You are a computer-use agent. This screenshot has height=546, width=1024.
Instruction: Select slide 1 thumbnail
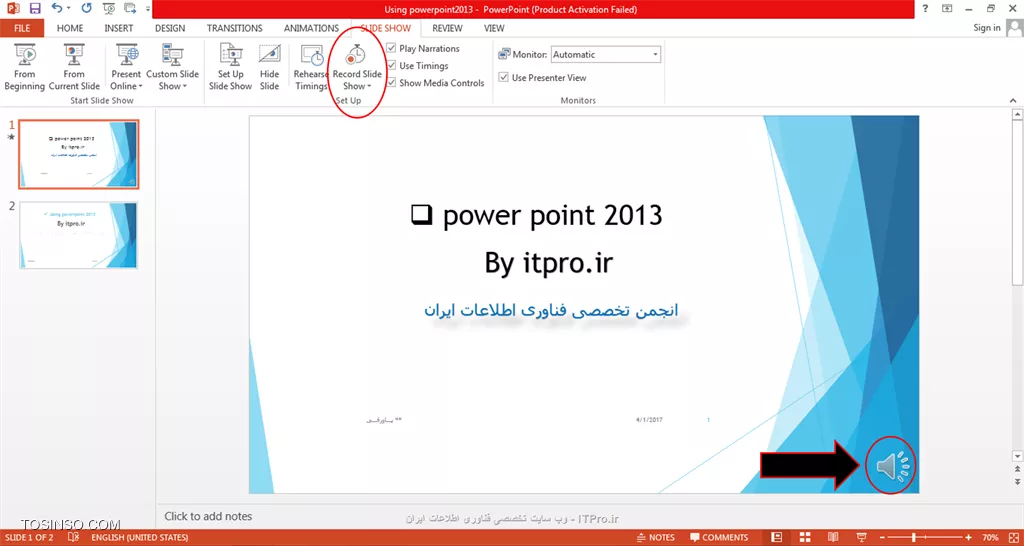(x=78, y=154)
